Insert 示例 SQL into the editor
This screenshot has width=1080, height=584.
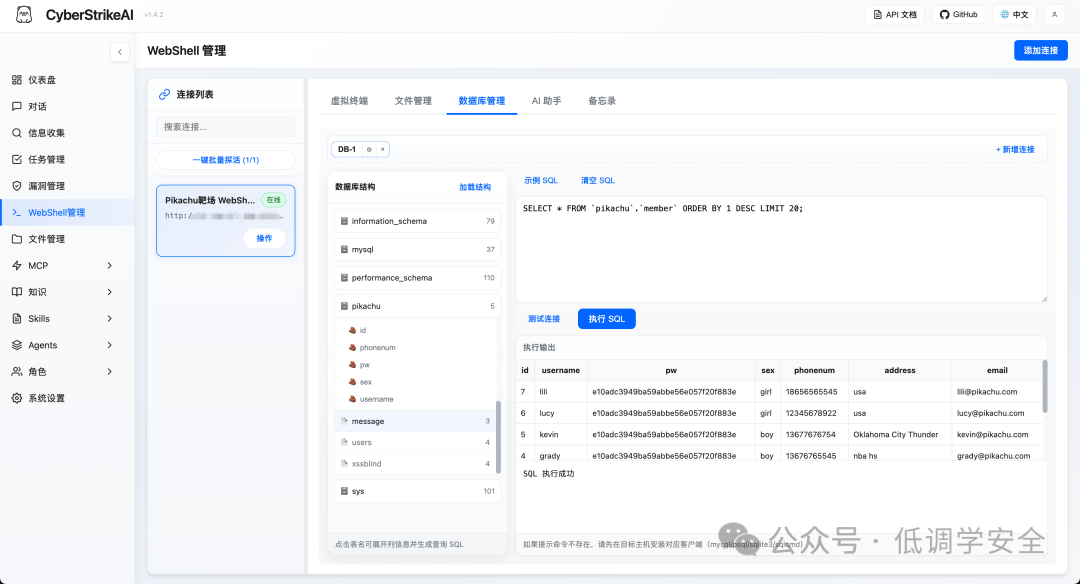541,180
